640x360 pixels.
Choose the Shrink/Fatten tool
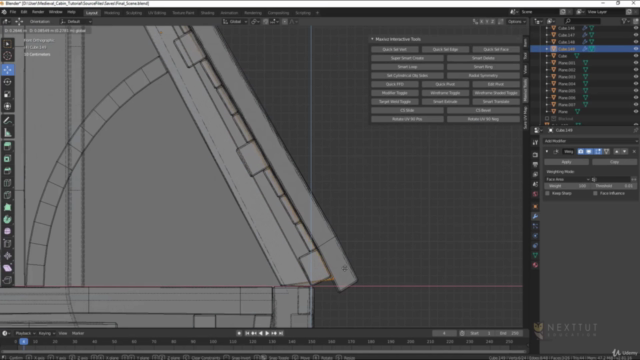[7, 256]
